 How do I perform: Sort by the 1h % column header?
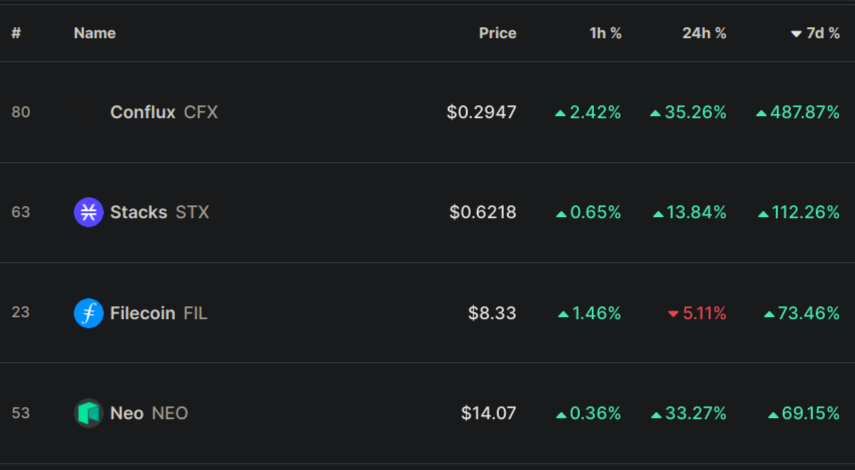point(605,33)
